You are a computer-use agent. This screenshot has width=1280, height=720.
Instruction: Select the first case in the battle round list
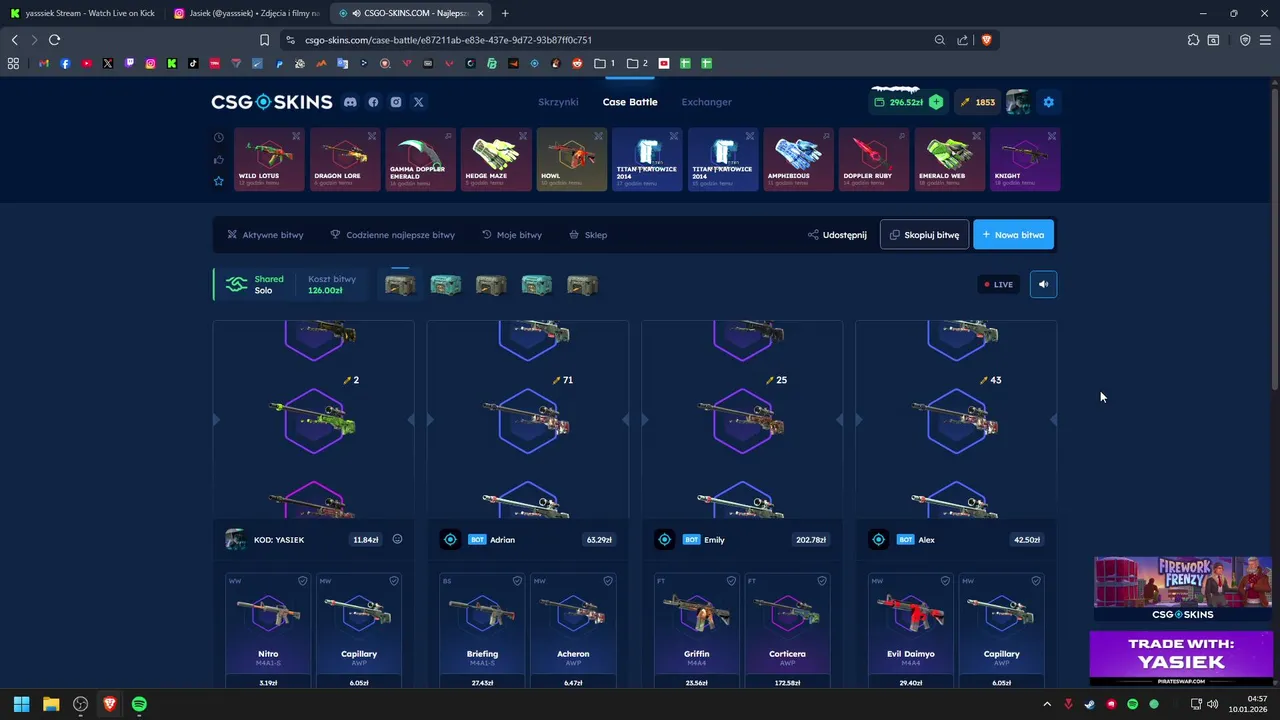(x=400, y=285)
